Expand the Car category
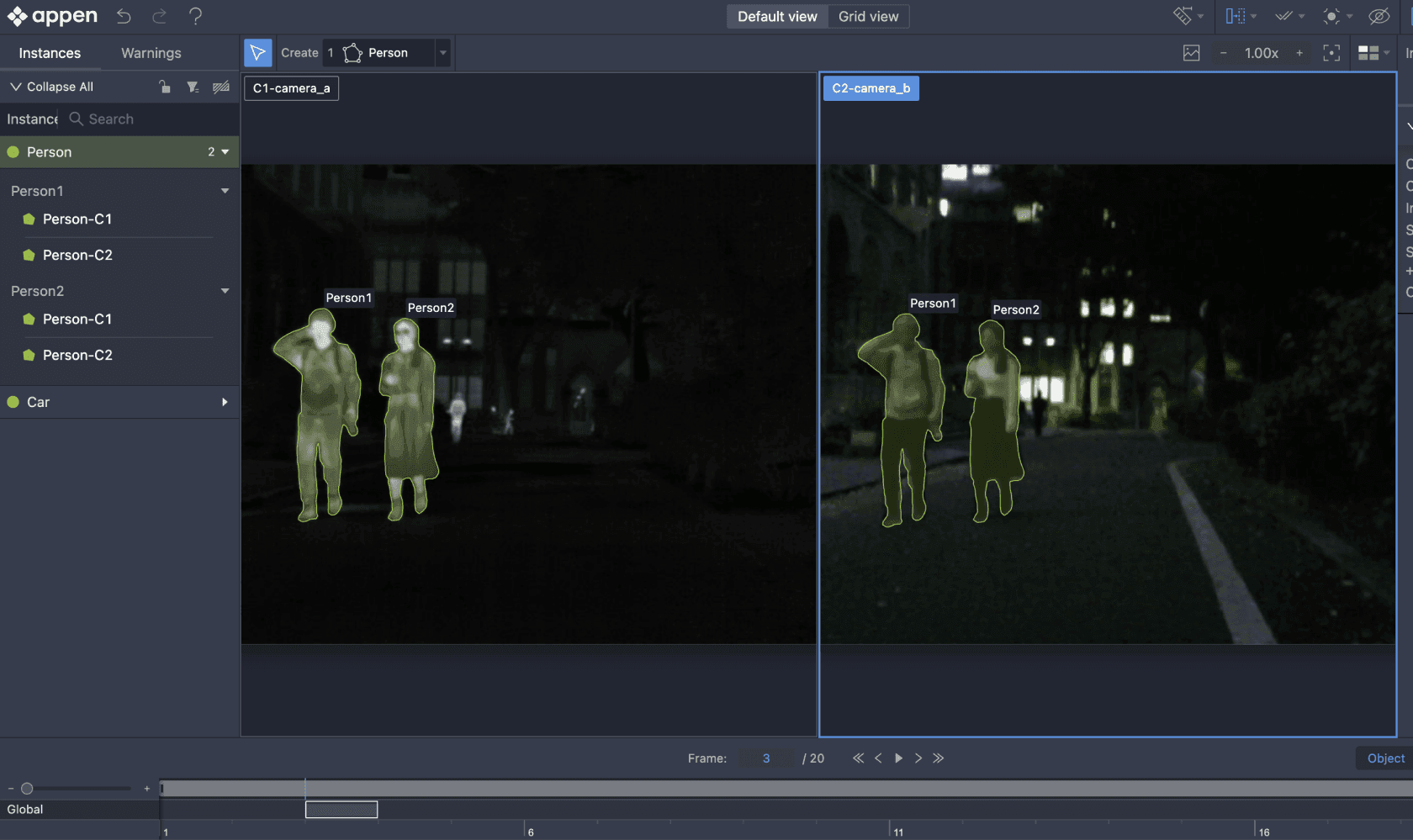 [x=225, y=402]
